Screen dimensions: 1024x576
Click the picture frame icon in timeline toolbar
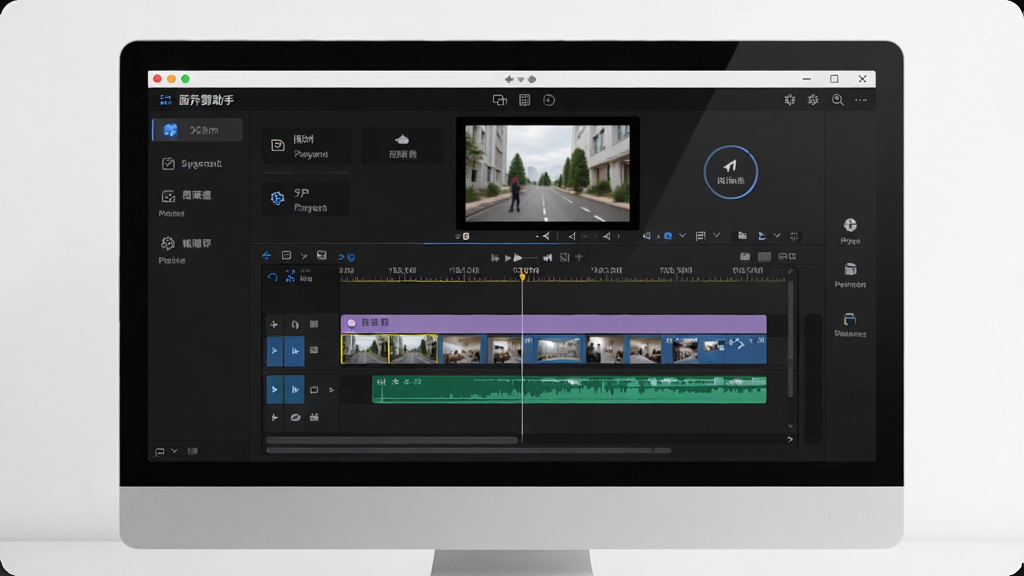[x=321, y=255]
